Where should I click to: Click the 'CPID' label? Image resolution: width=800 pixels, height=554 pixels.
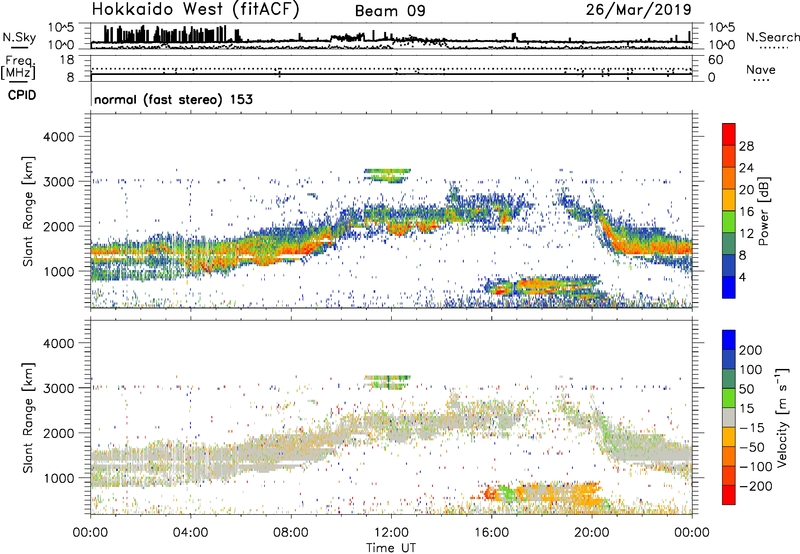[x=22, y=95]
